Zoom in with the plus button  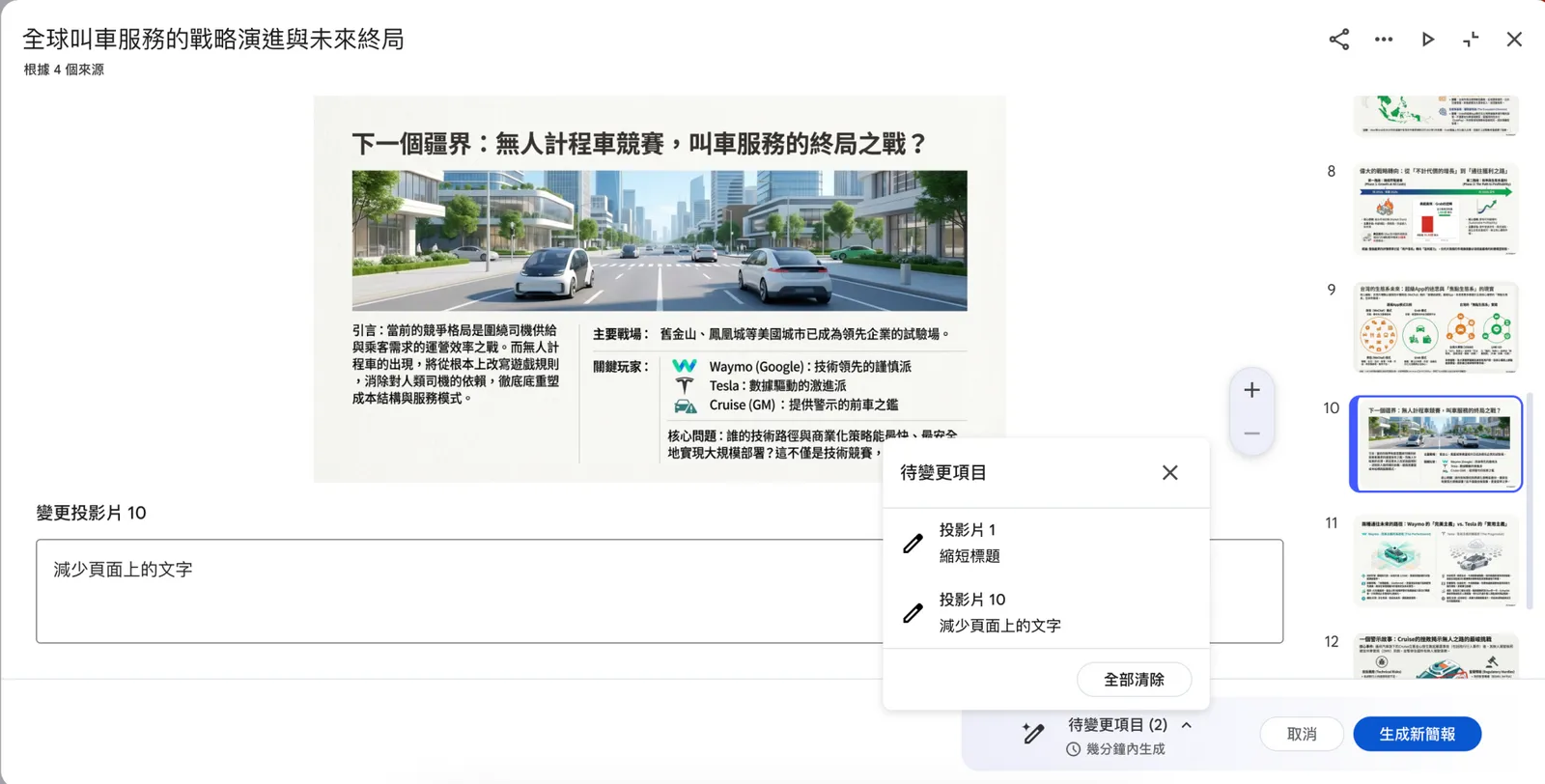click(x=1251, y=390)
